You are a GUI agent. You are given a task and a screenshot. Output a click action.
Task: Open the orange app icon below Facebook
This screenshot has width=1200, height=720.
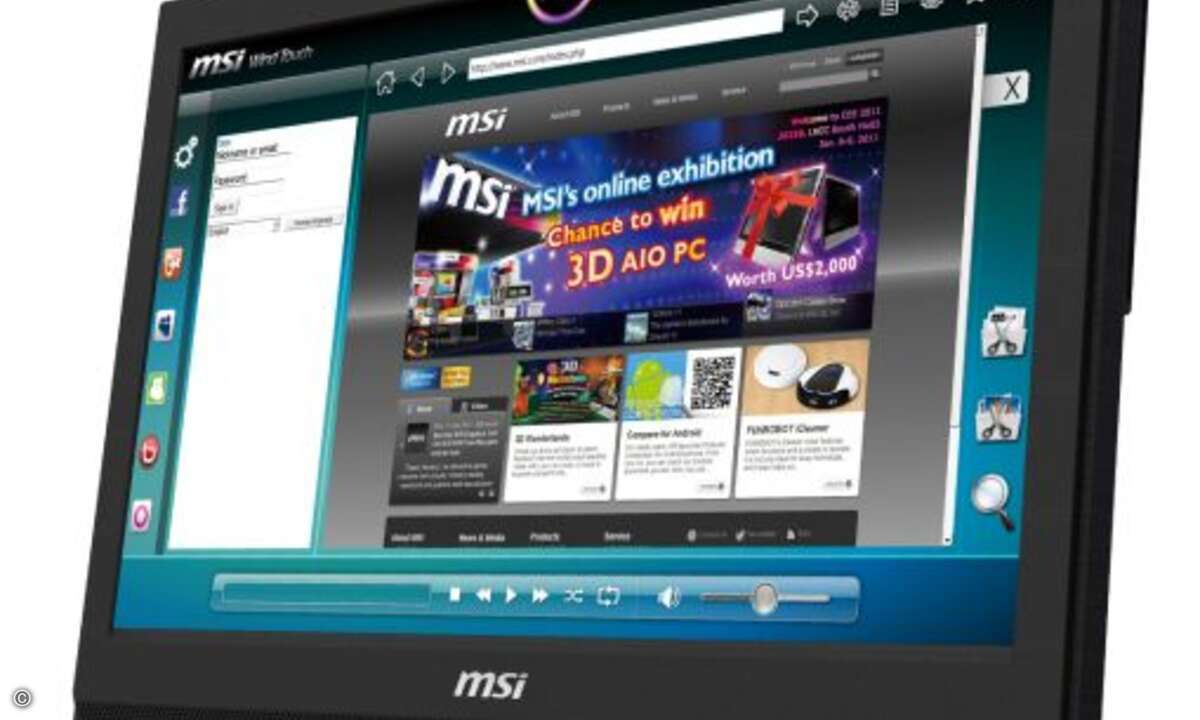[173, 263]
